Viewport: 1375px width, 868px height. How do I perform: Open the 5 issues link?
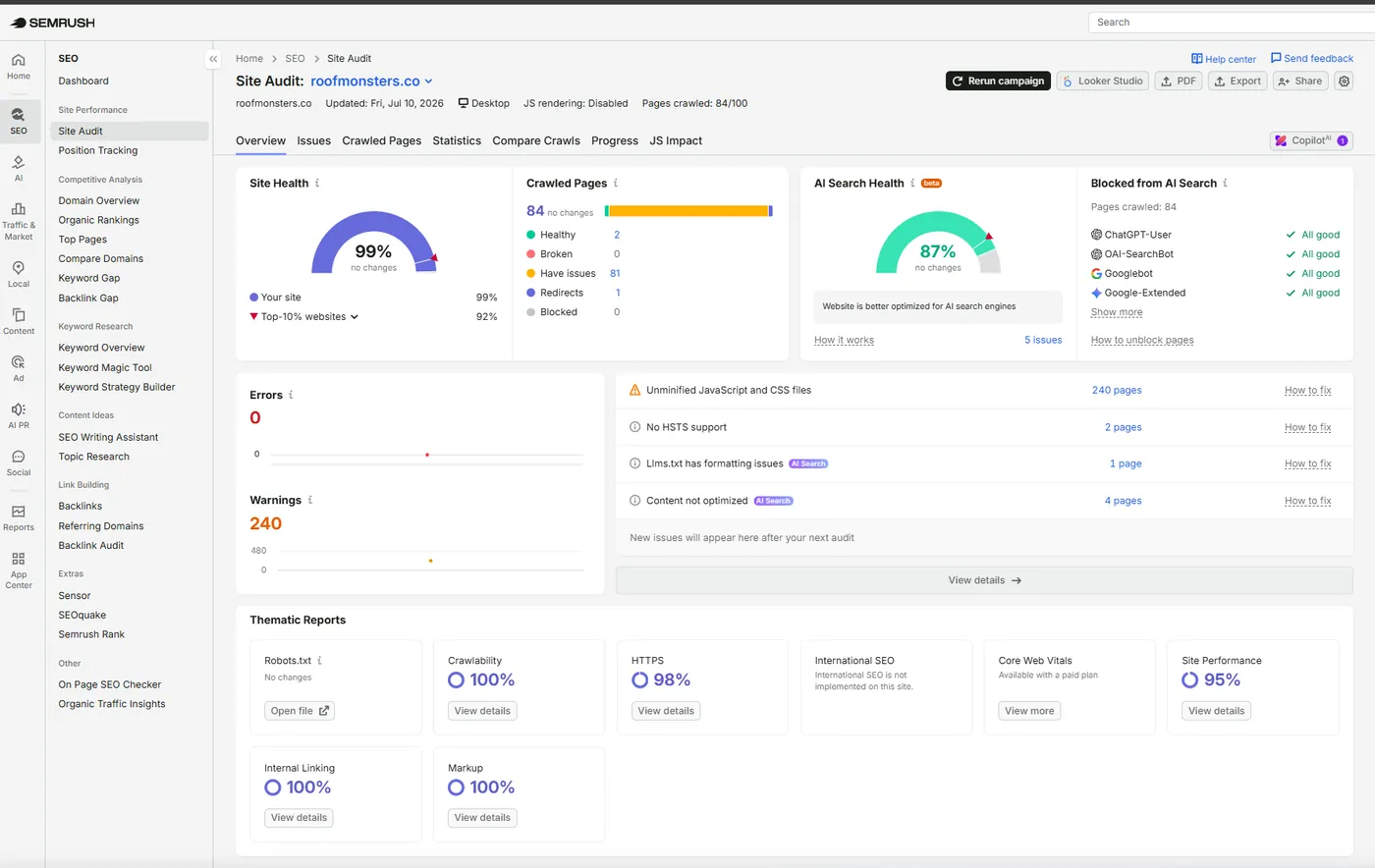point(1043,340)
